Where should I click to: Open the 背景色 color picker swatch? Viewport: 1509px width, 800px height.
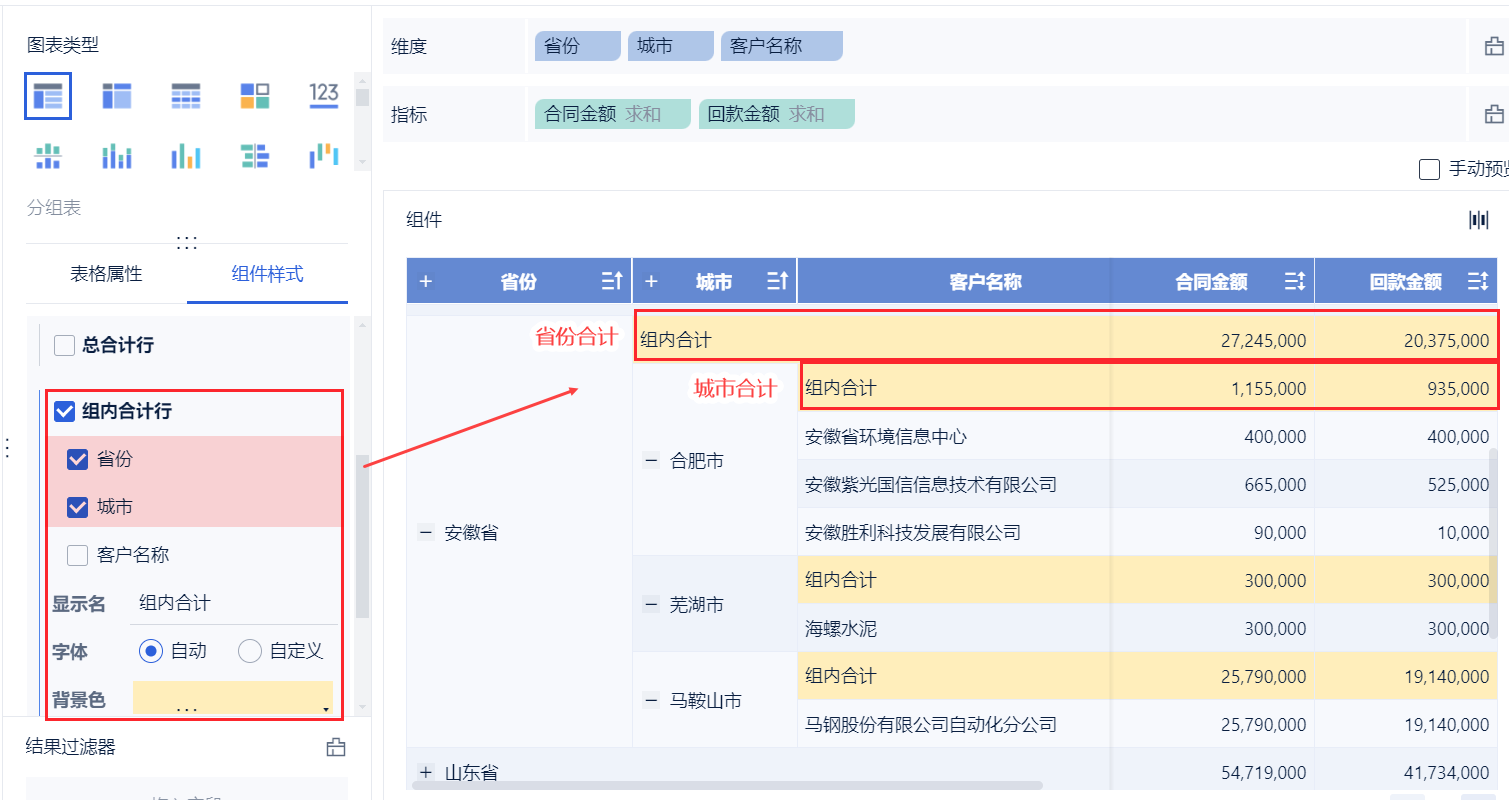coord(232,698)
